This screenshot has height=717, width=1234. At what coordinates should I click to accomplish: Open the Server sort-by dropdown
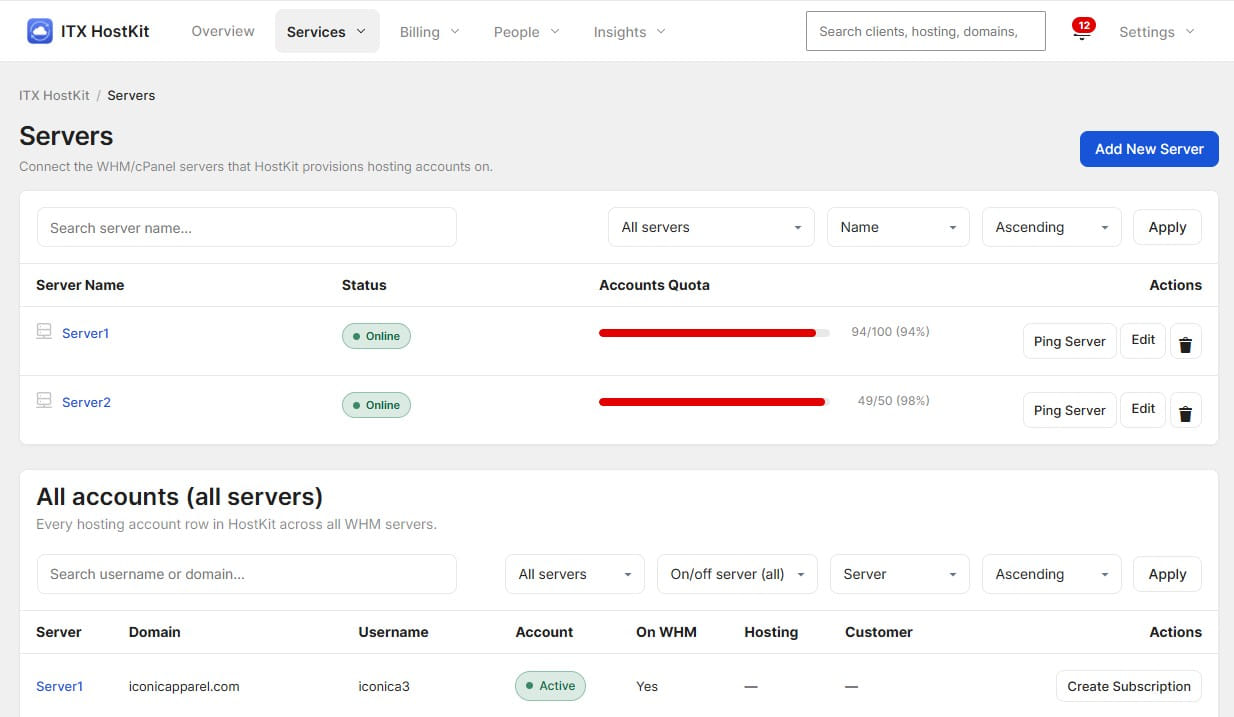[x=900, y=574]
